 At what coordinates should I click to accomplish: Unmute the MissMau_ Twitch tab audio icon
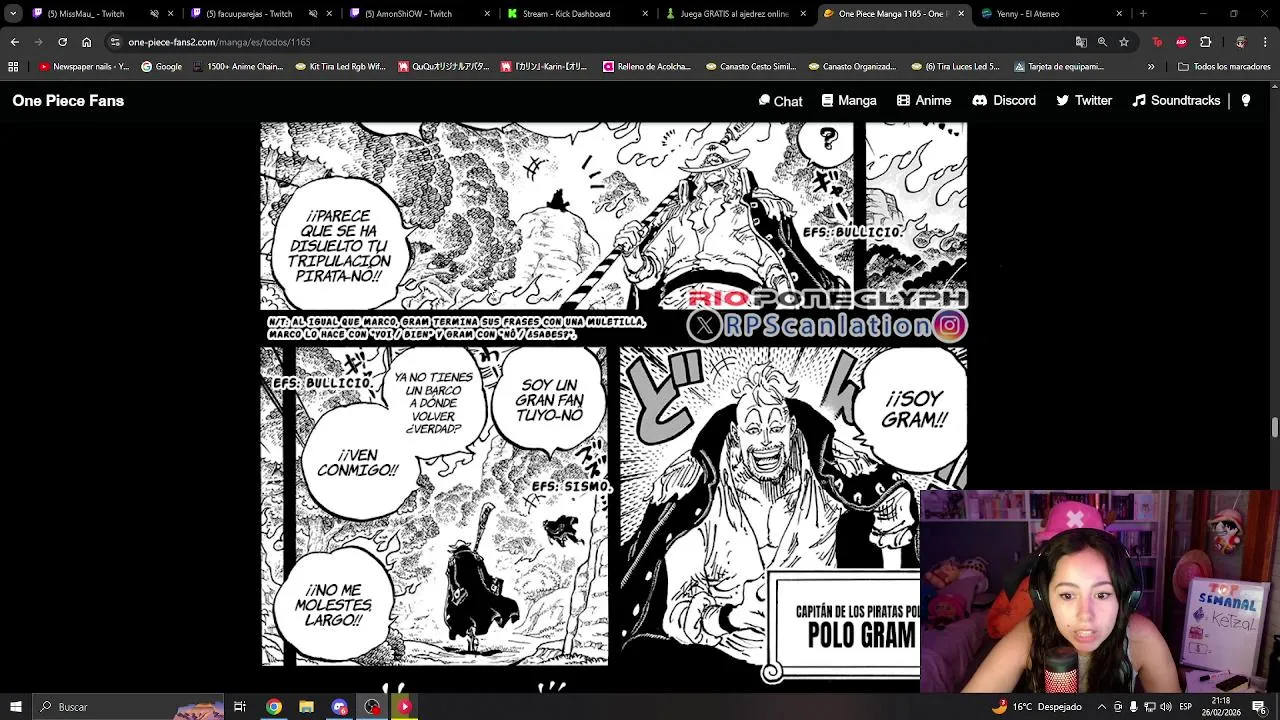[154, 14]
